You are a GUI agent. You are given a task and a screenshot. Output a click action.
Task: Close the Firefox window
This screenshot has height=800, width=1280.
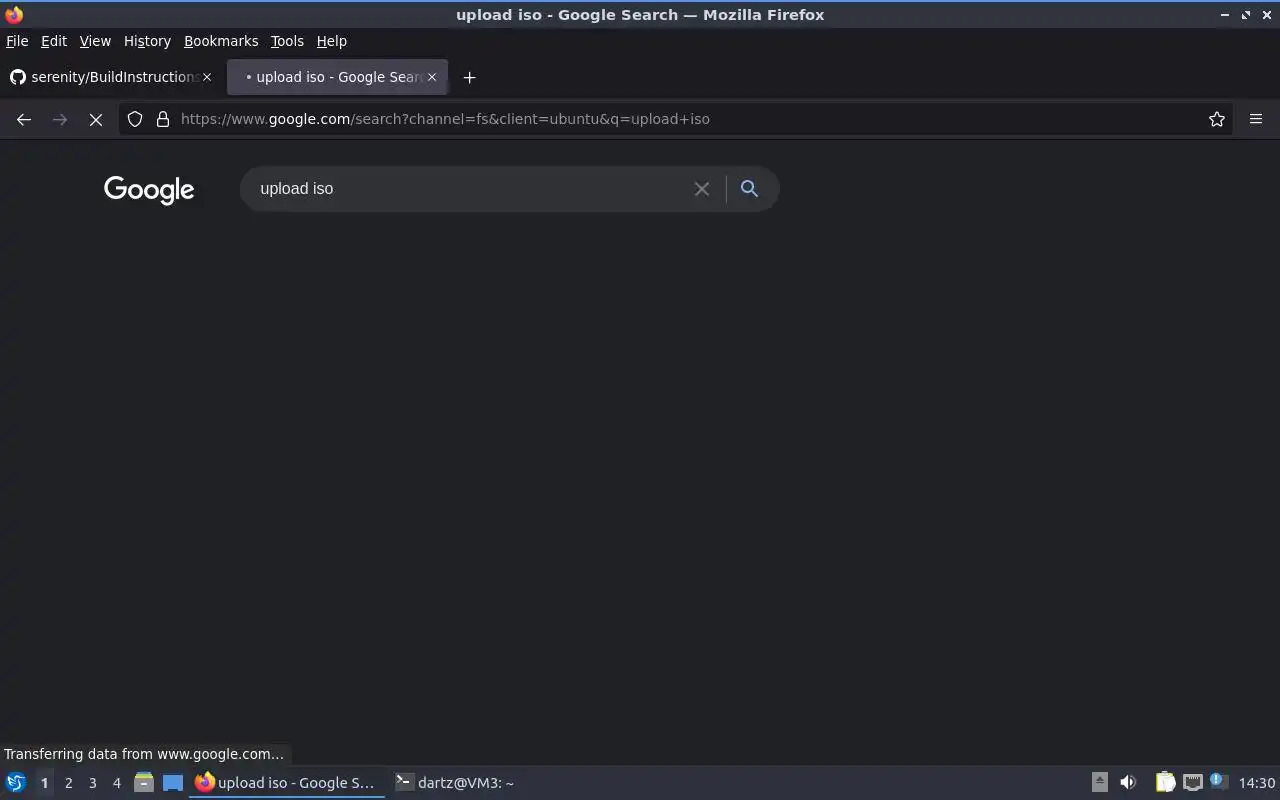tap(1266, 15)
